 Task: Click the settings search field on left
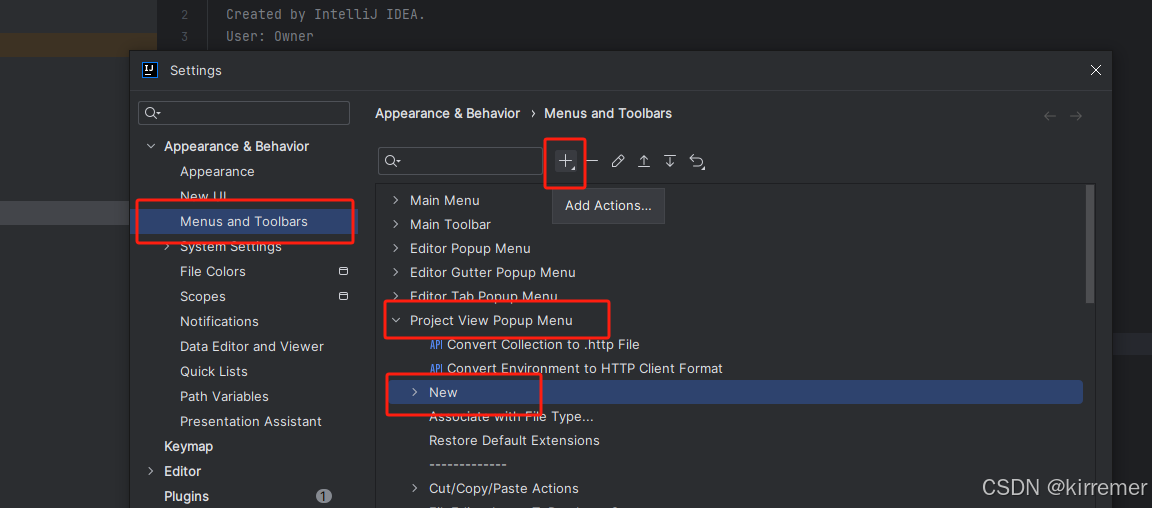(x=244, y=112)
